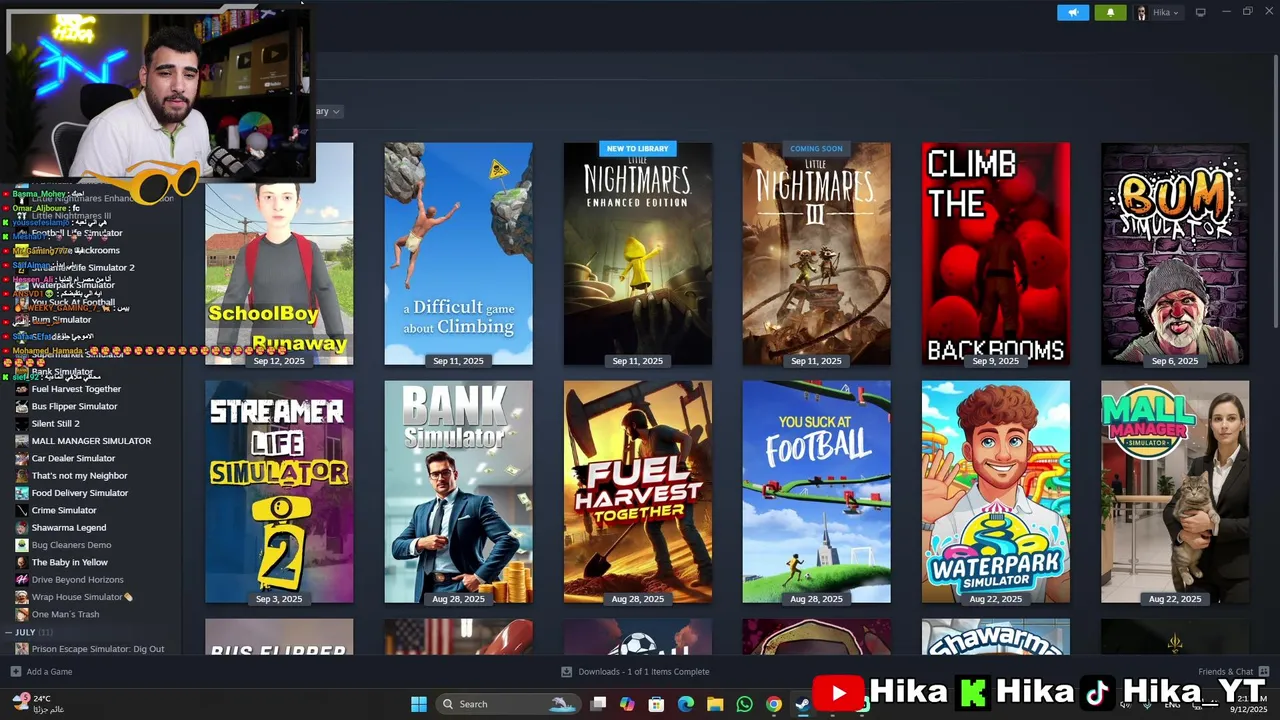Open the weather widget showing 24°C

[x=38, y=704]
